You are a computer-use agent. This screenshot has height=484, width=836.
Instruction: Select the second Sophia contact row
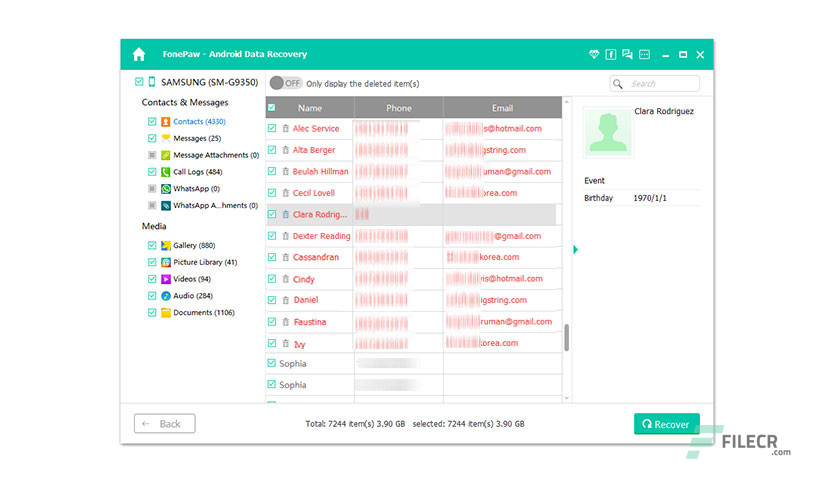point(414,385)
